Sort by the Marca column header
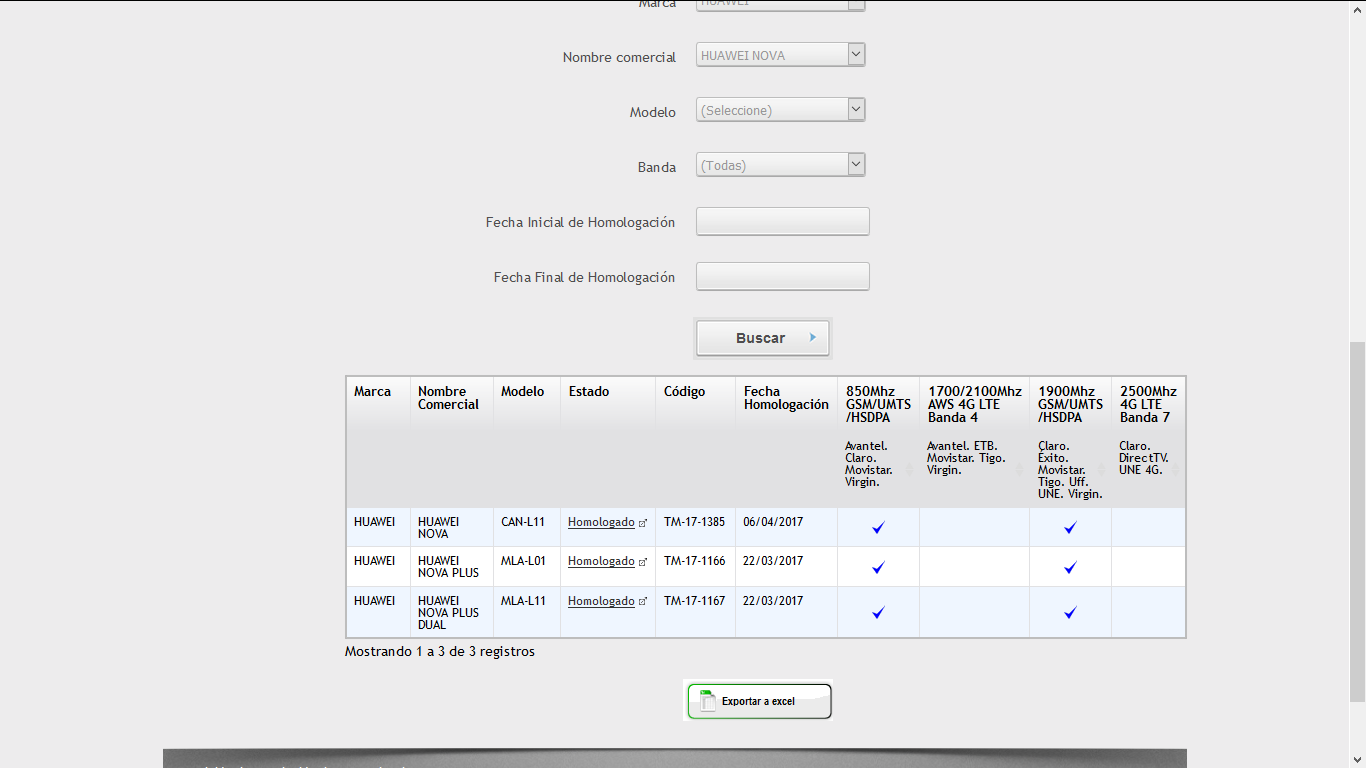 tap(378, 442)
